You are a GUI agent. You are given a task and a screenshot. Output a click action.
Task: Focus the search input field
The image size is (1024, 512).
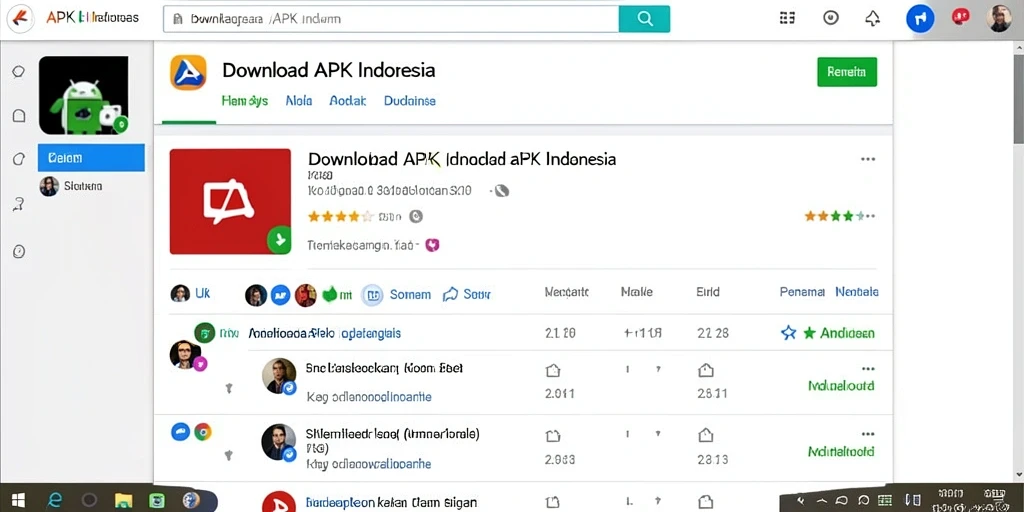[x=391, y=19]
